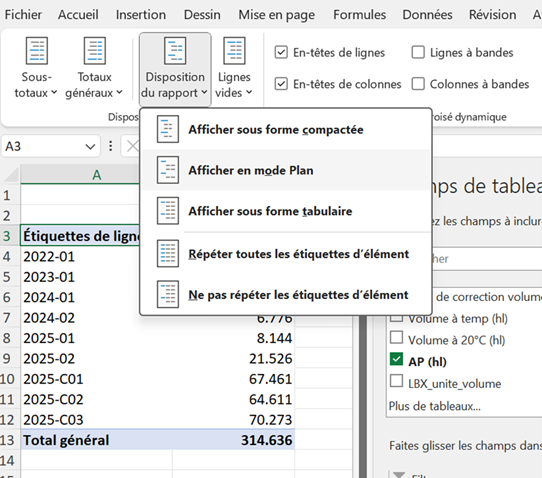Select Ne pas répéter les étiquettes d'élément
This screenshot has width=542, height=478.
coord(298,295)
